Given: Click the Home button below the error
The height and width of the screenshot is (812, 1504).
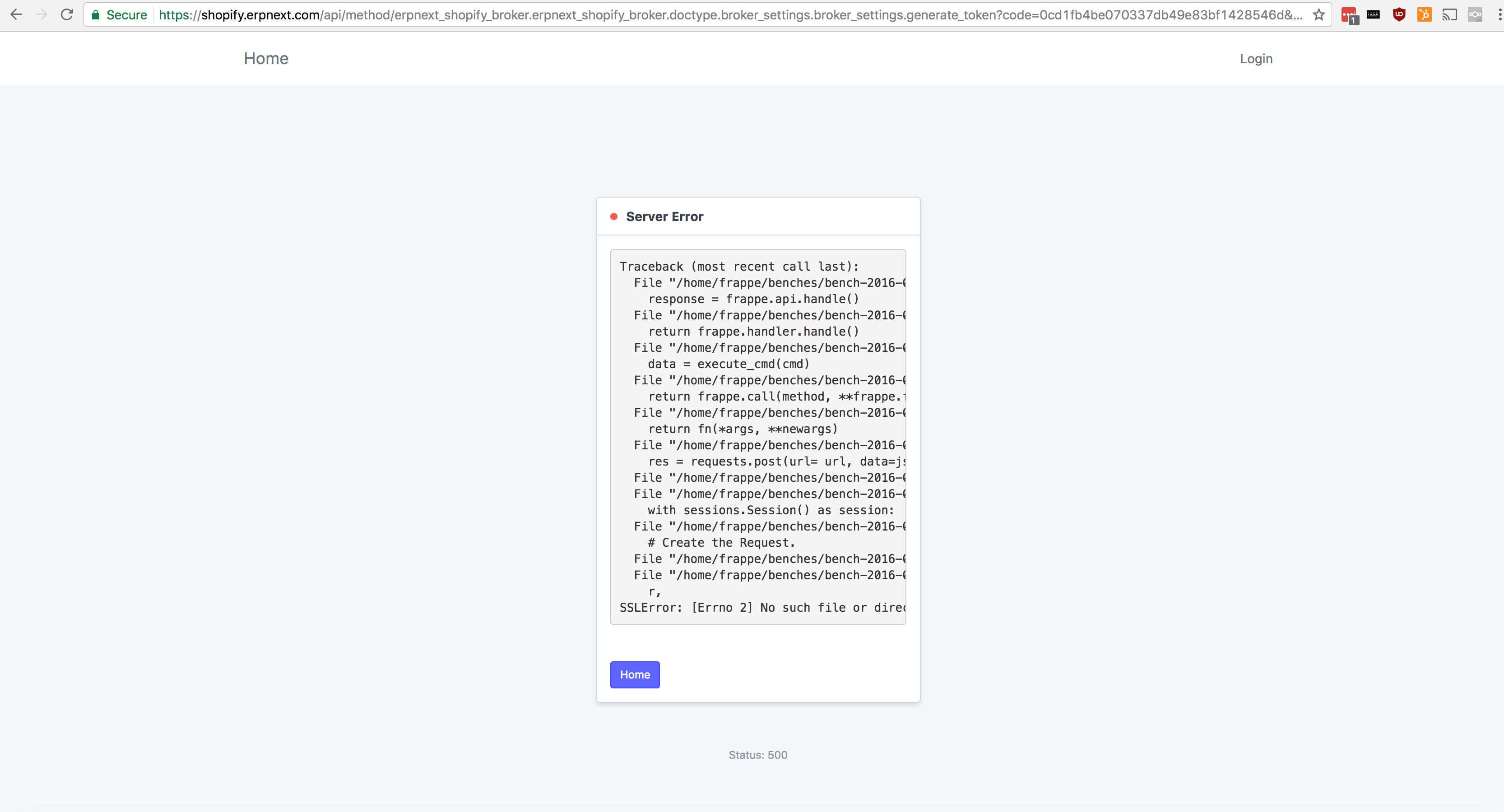Looking at the screenshot, I should click(x=635, y=674).
